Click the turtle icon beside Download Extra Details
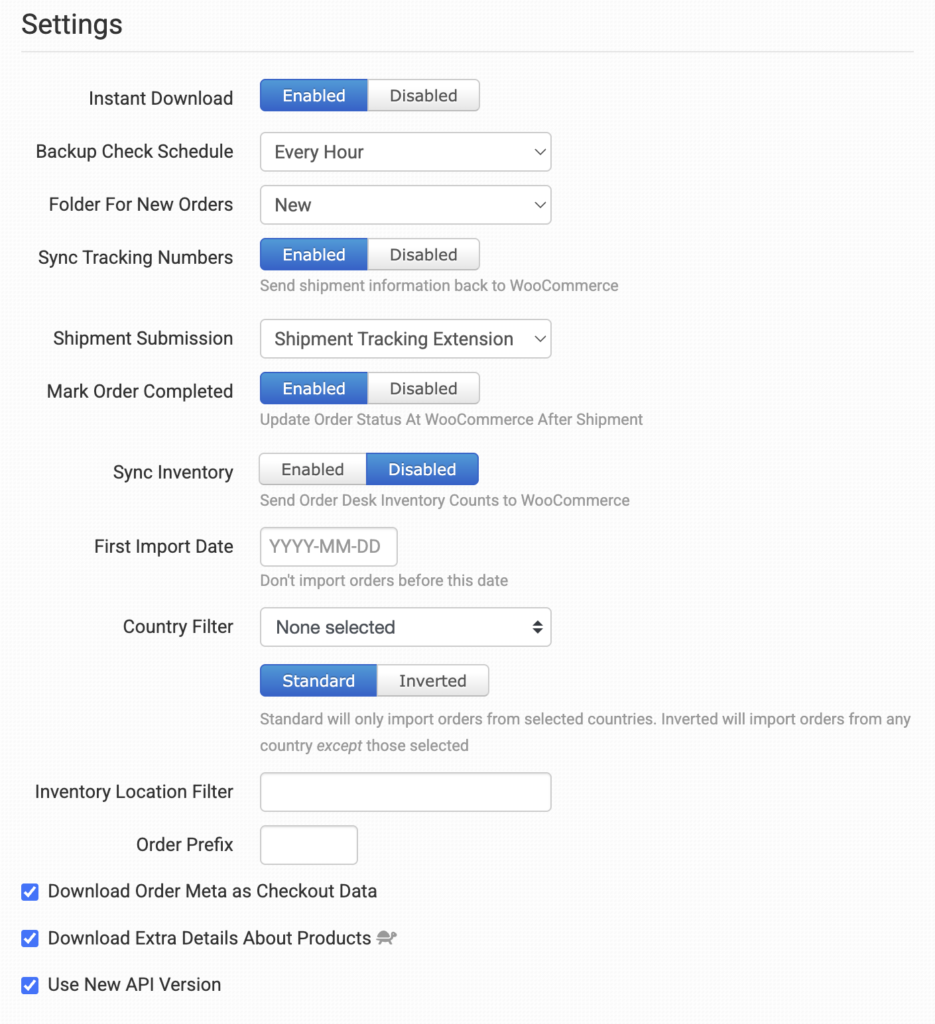Viewport: 935px width, 1024px height. point(387,938)
